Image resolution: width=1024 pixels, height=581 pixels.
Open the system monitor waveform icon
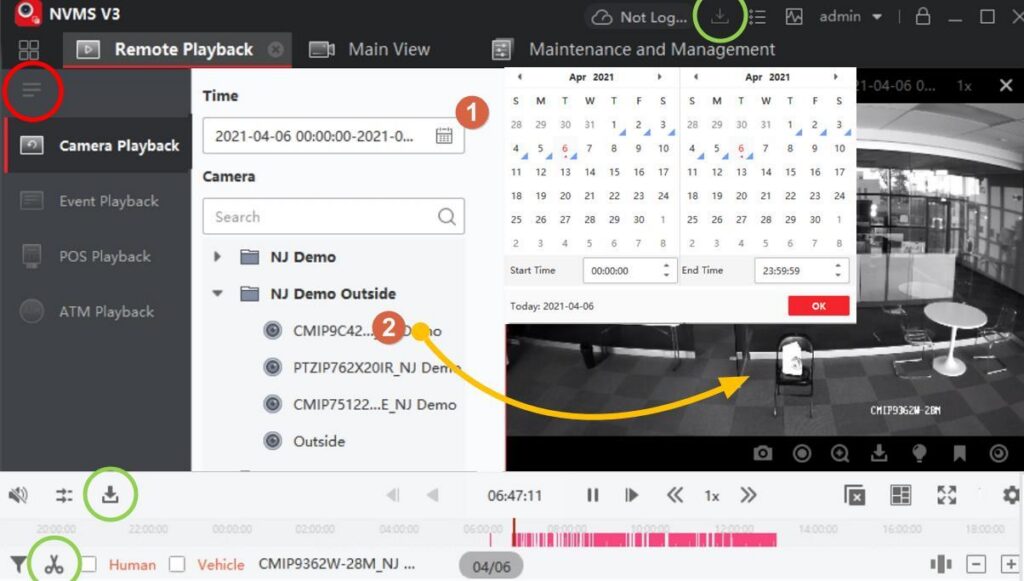pos(793,16)
